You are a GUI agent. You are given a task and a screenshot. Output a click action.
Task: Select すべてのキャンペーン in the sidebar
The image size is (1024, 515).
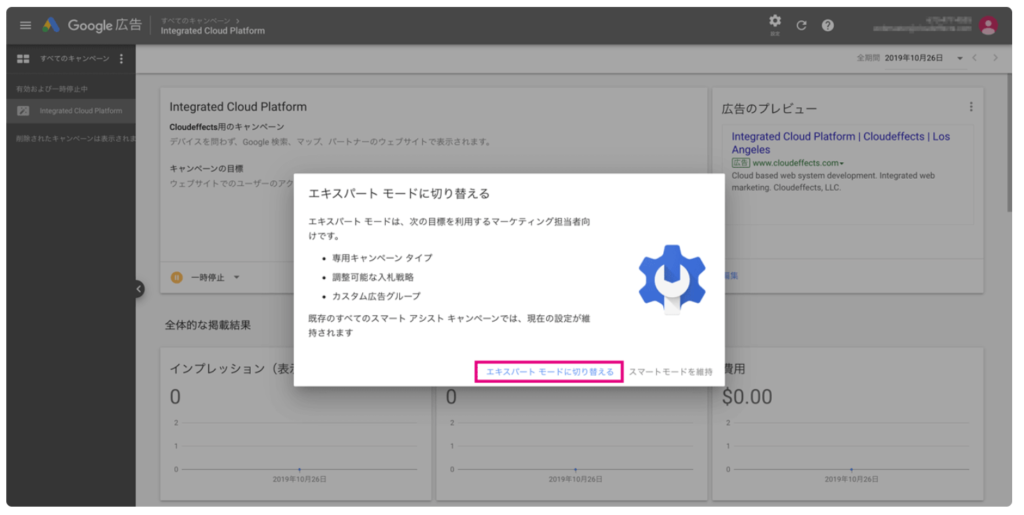point(74,59)
